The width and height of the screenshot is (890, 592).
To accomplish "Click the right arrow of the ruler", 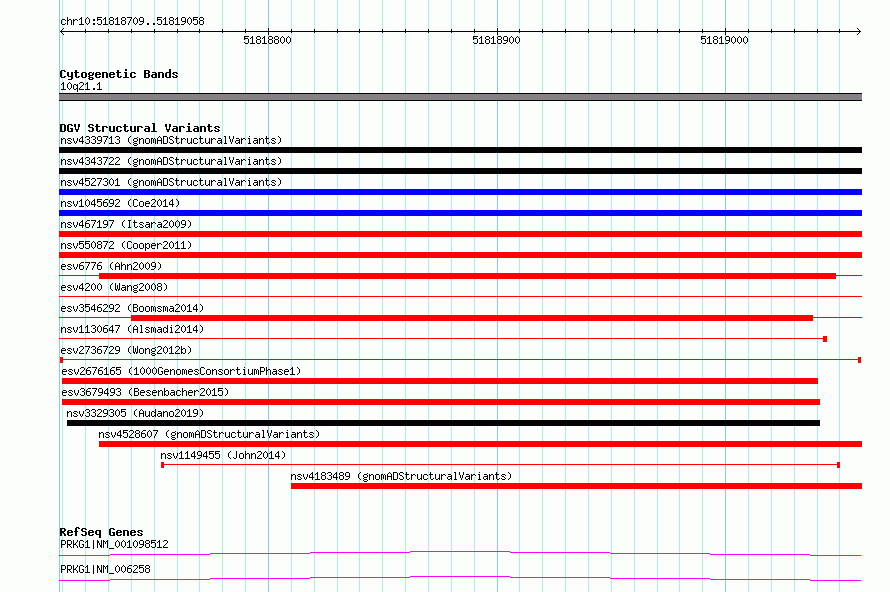I will pyautogui.click(x=859, y=31).
